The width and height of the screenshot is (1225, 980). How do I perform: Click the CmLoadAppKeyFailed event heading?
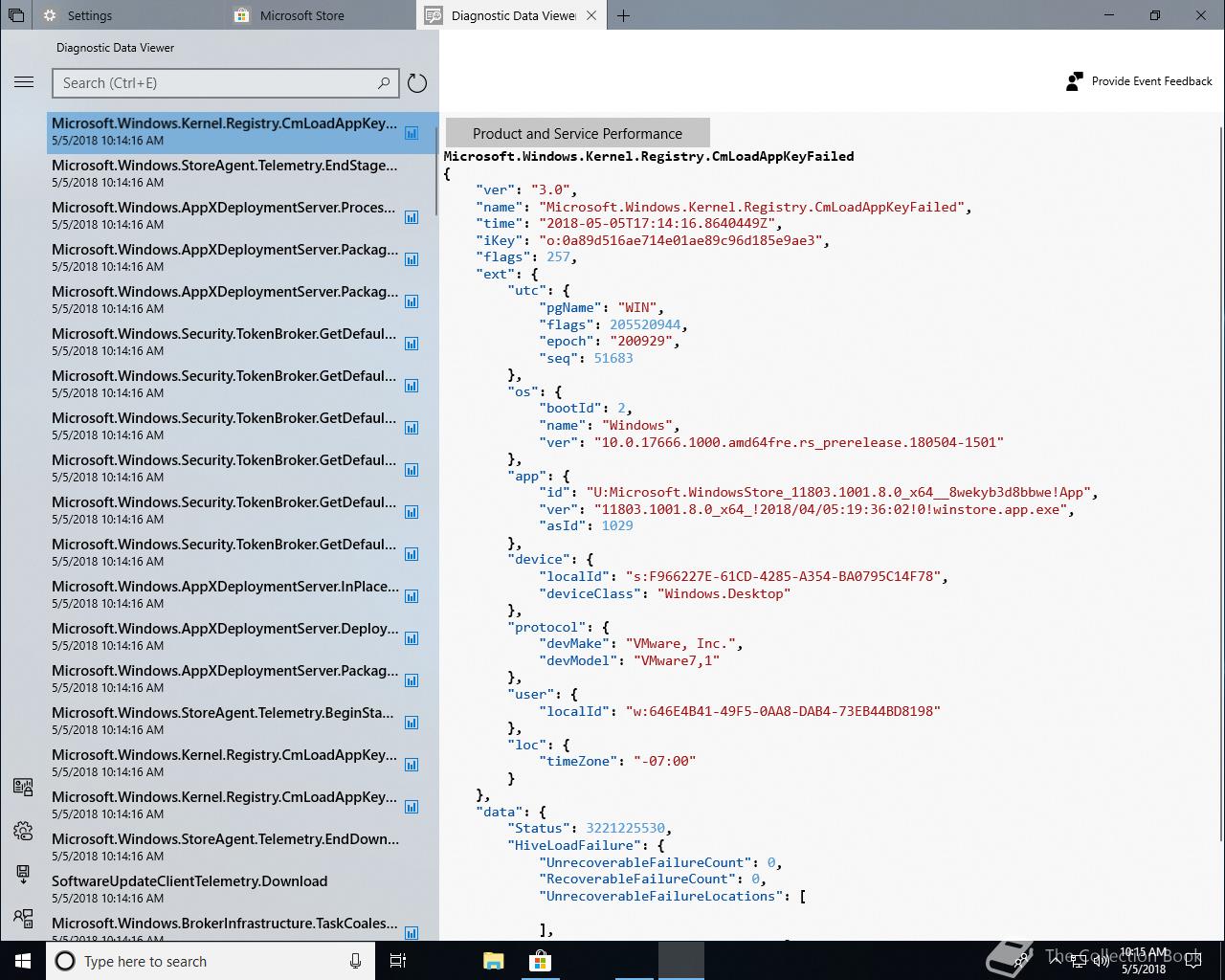coord(649,156)
